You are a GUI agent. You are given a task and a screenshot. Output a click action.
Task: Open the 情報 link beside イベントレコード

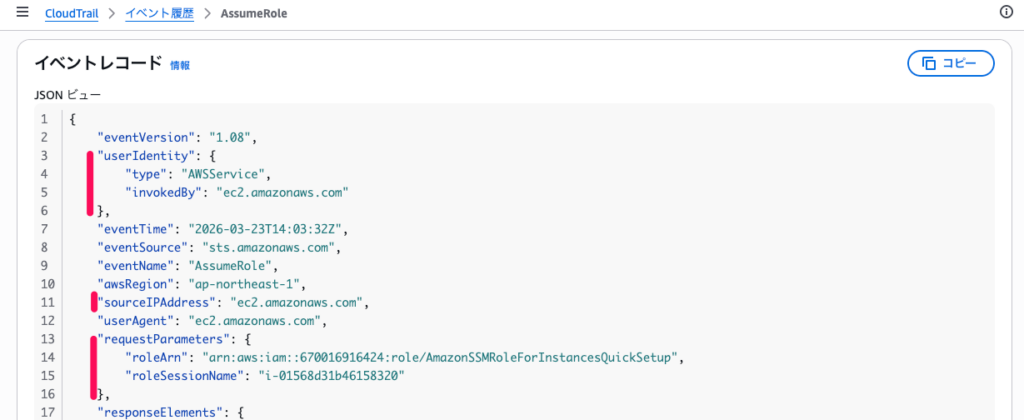click(x=180, y=65)
